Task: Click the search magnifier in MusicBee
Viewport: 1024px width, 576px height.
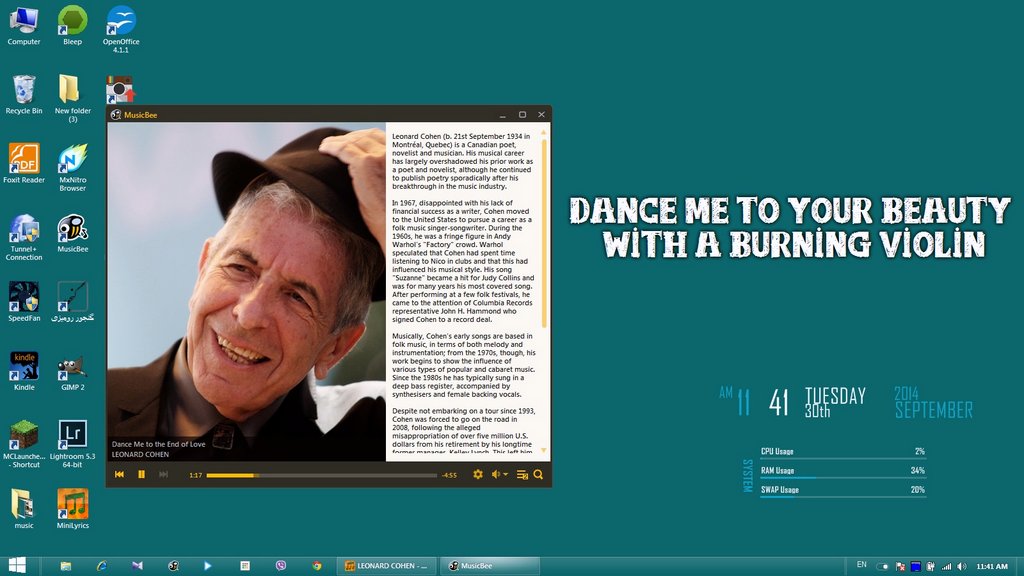Action: click(538, 474)
